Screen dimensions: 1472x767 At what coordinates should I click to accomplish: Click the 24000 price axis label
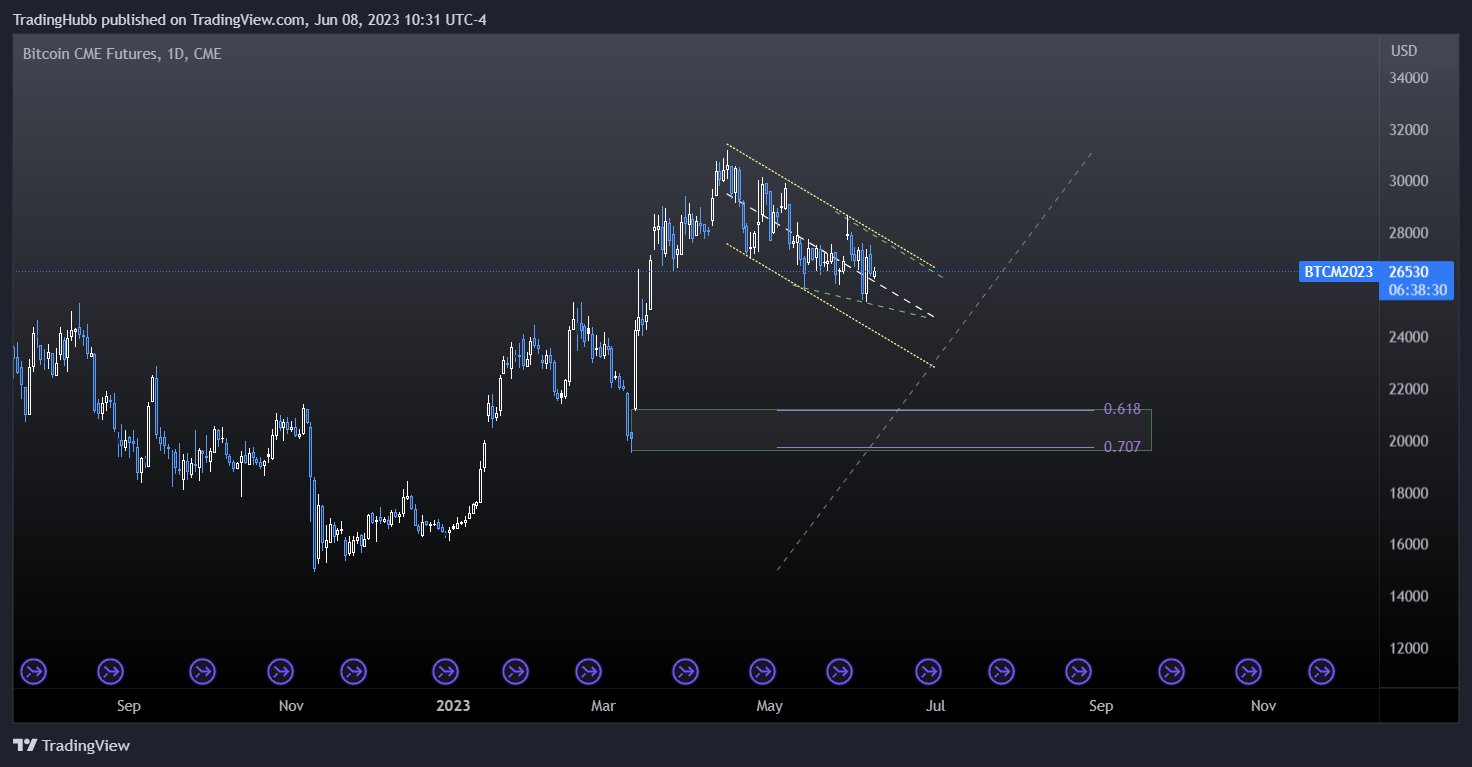point(1408,338)
